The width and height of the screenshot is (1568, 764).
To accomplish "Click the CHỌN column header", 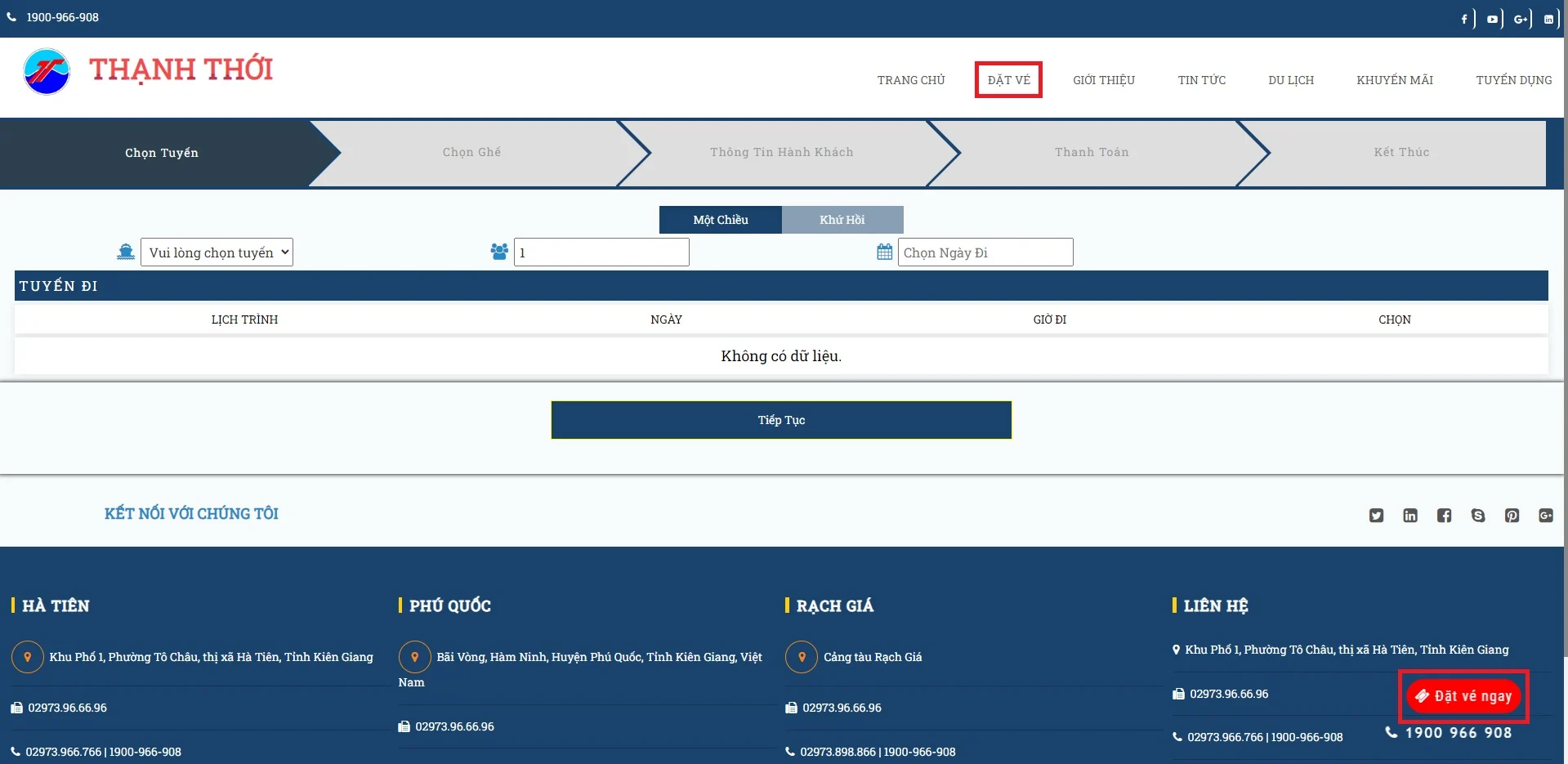I will (x=1394, y=319).
